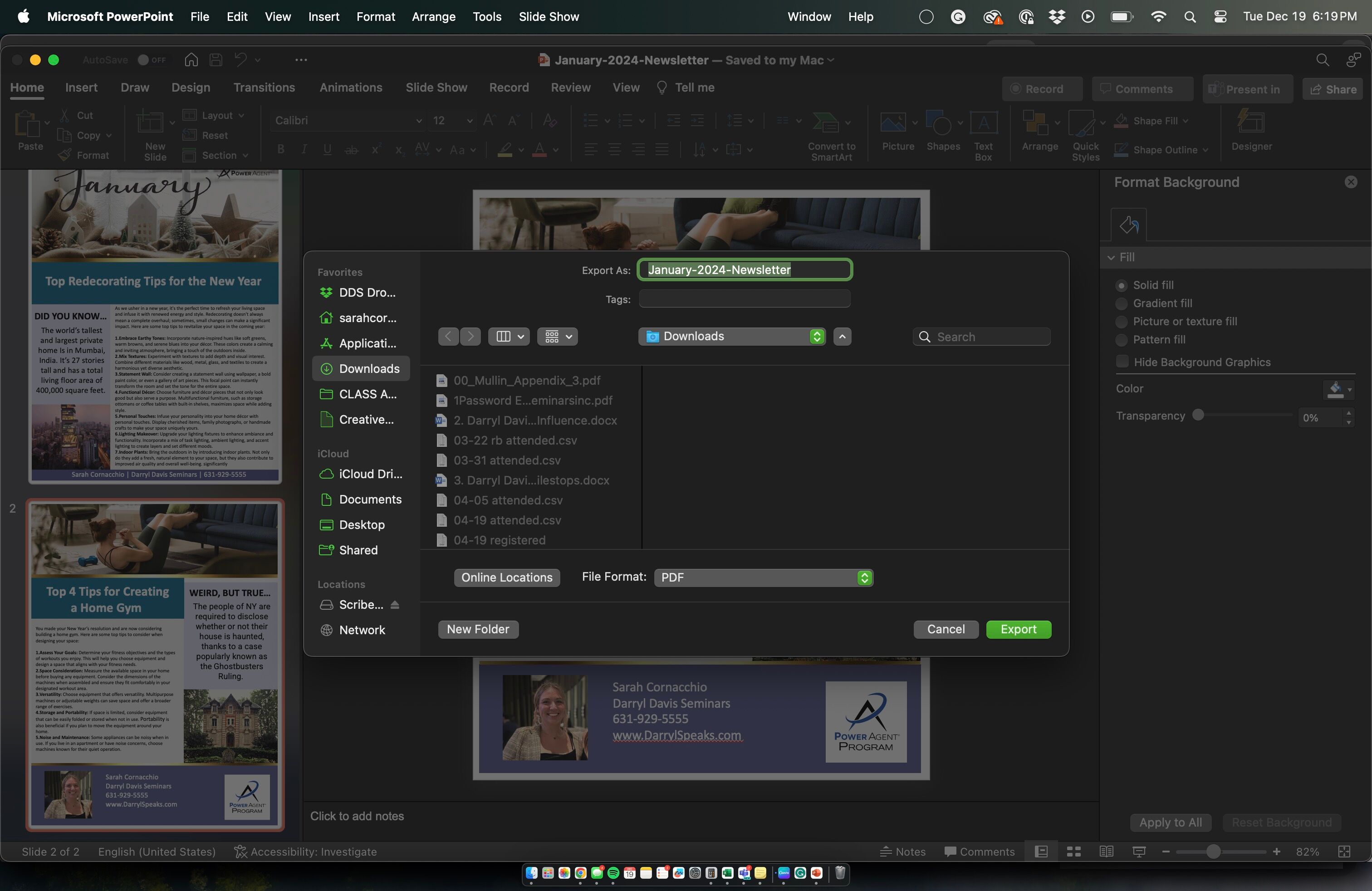Click the slide sorter view icon
The width and height of the screenshot is (1372, 891).
pos(1073,851)
